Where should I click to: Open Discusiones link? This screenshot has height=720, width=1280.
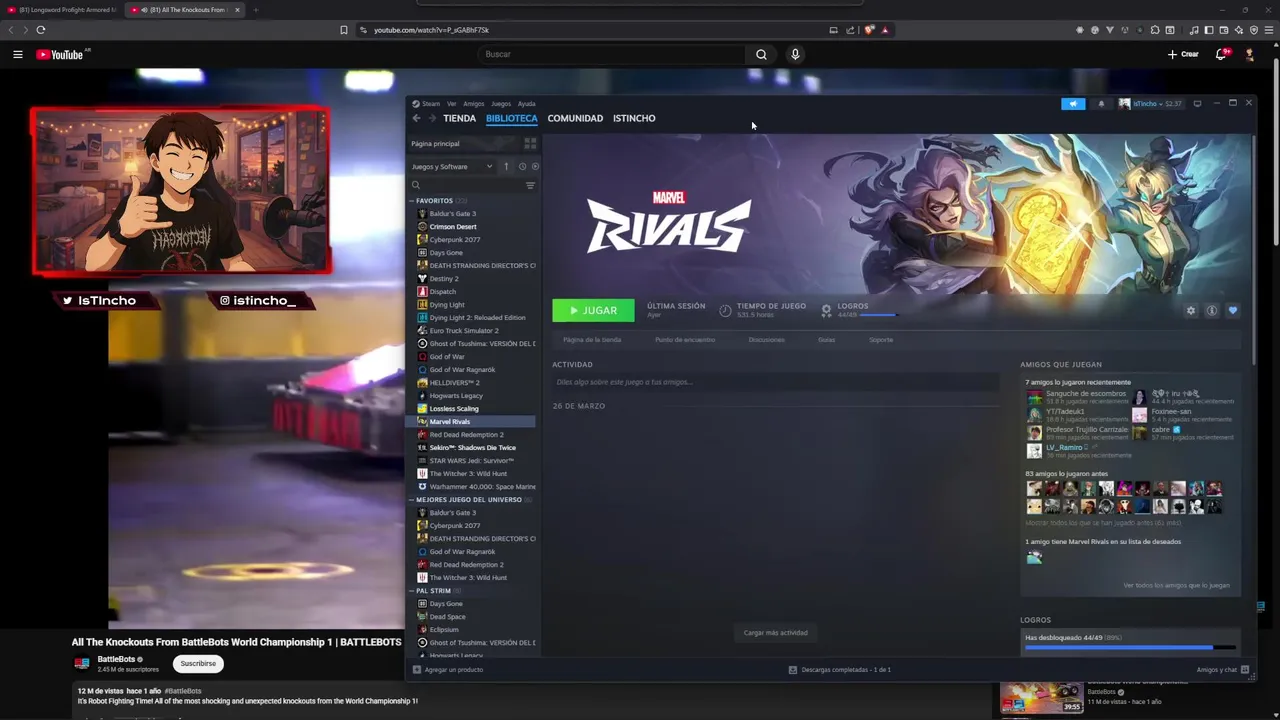point(766,339)
